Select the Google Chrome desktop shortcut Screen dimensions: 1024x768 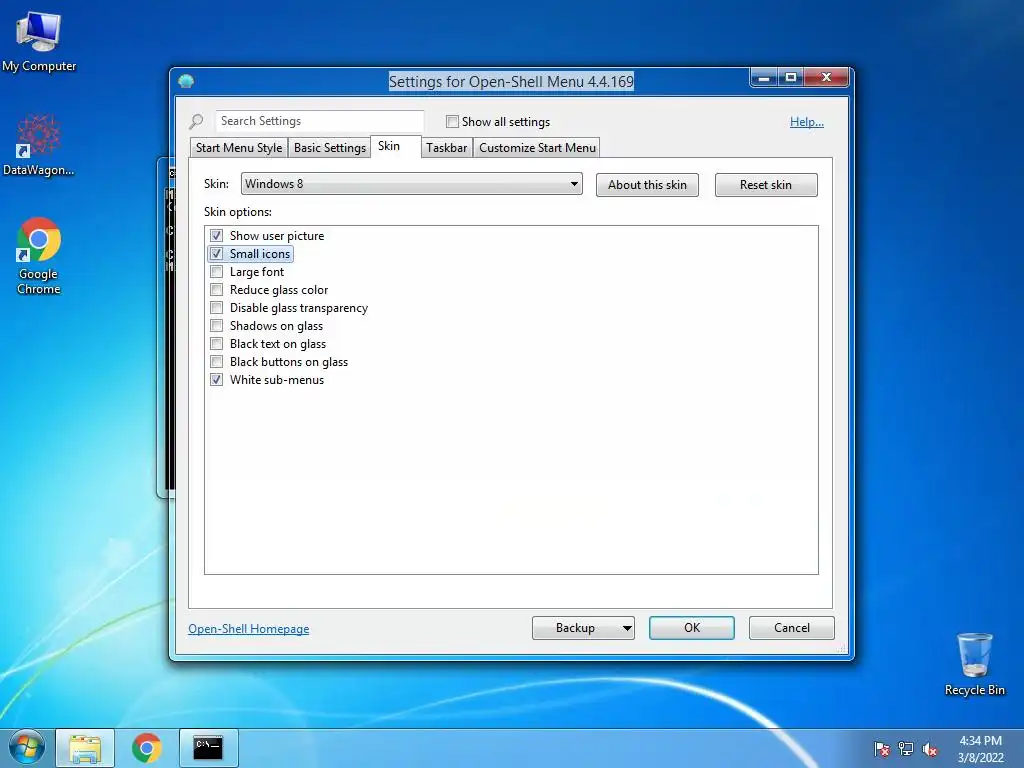point(39,255)
